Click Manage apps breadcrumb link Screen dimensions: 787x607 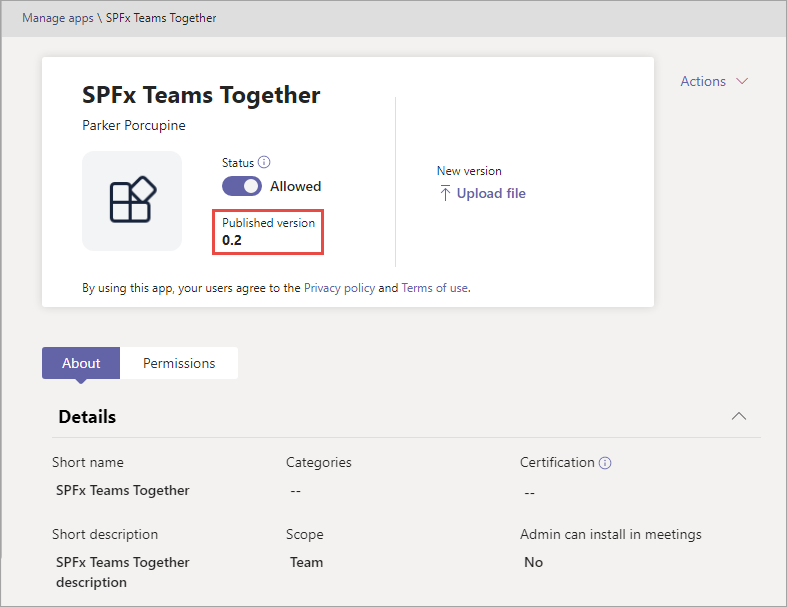tap(58, 18)
